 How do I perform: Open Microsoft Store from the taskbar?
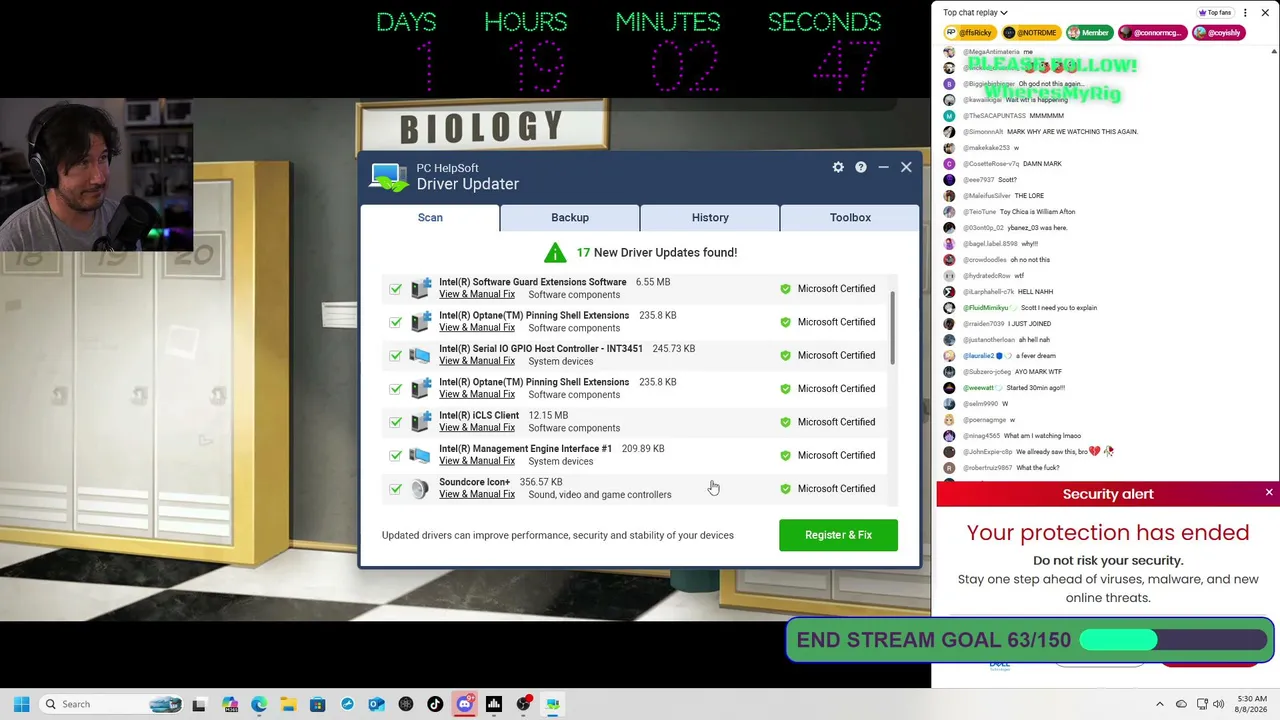coord(318,704)
